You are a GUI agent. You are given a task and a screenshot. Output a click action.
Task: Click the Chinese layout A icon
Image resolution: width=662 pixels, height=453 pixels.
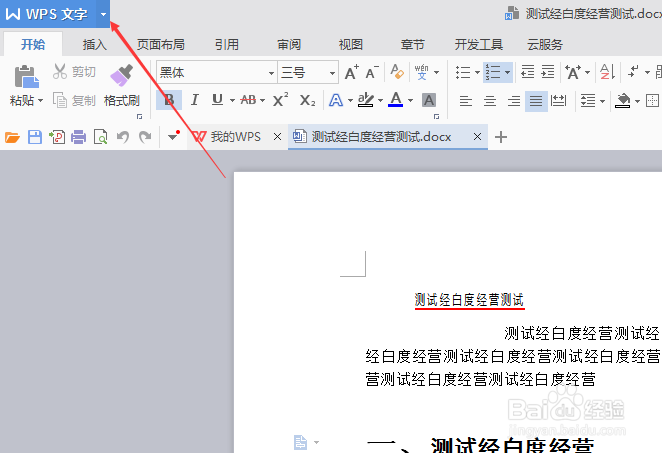click(x=573, y=72)
